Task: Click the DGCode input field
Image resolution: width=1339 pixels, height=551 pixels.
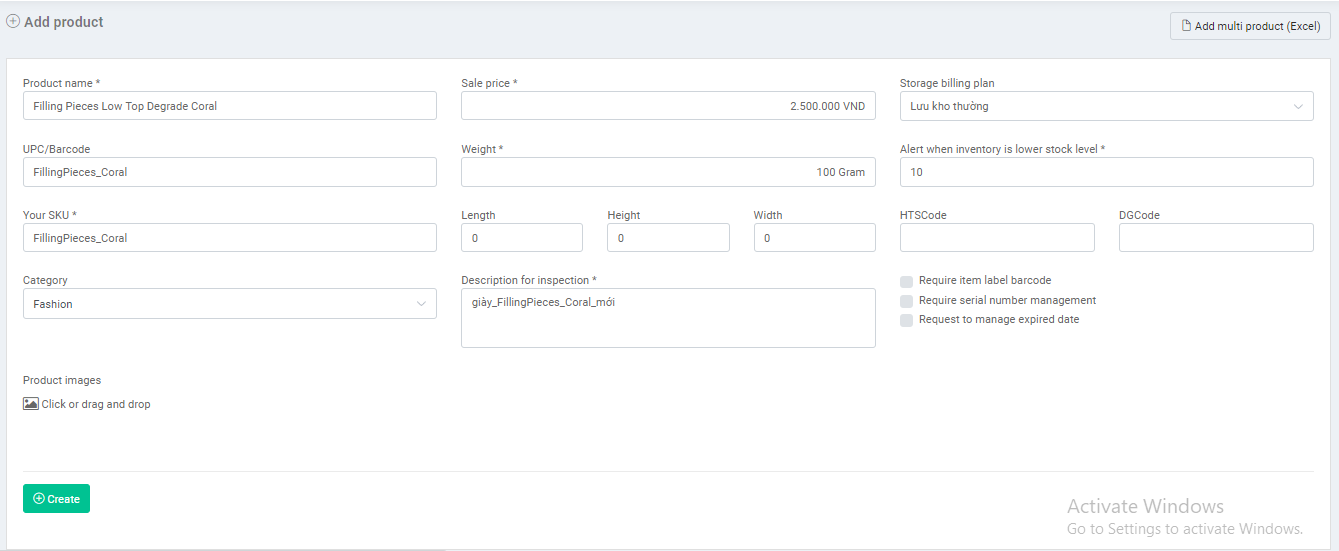Action: coord(1216,238)
